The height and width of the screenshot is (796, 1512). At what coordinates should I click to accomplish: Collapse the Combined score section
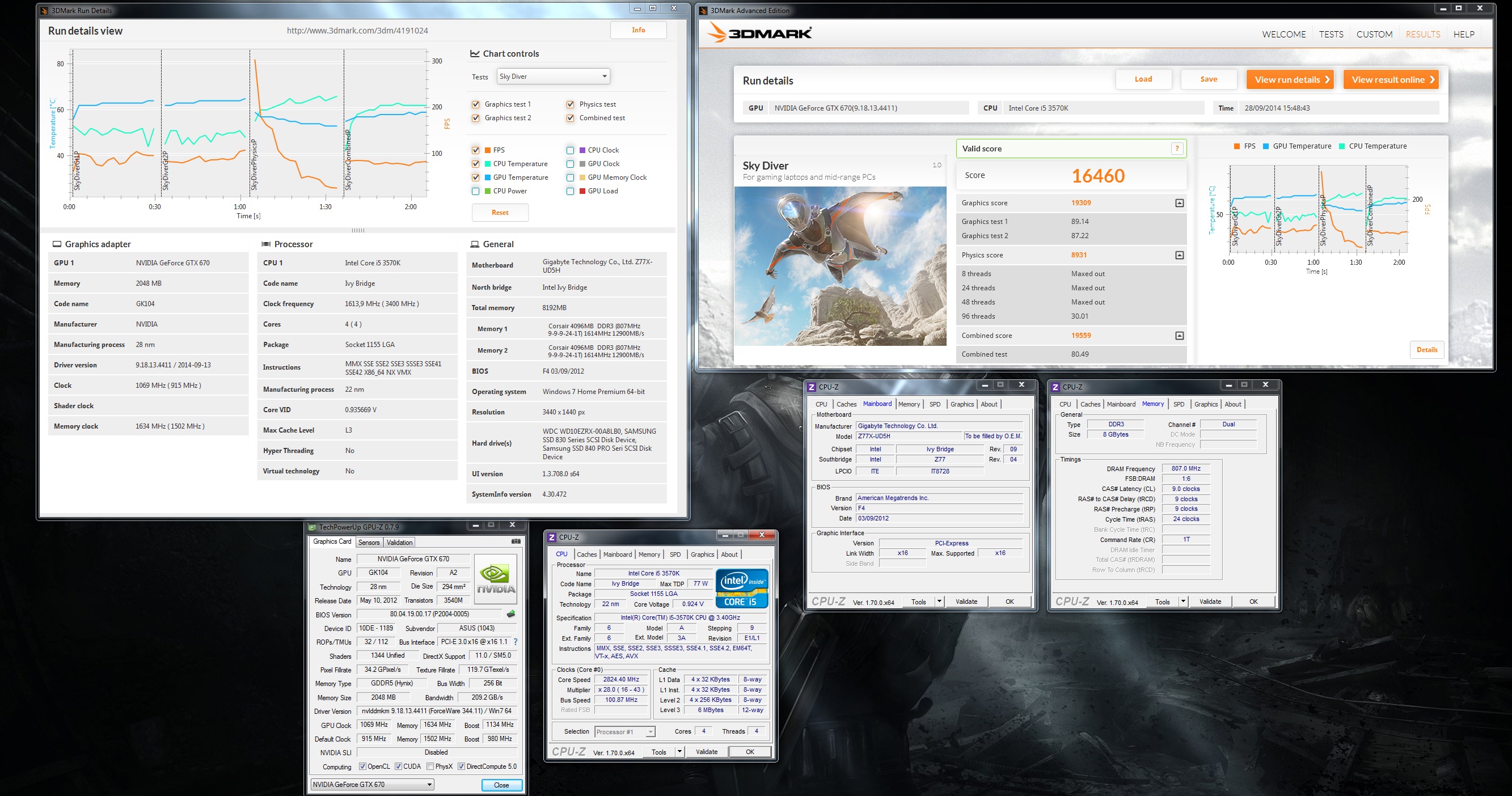1179,336
